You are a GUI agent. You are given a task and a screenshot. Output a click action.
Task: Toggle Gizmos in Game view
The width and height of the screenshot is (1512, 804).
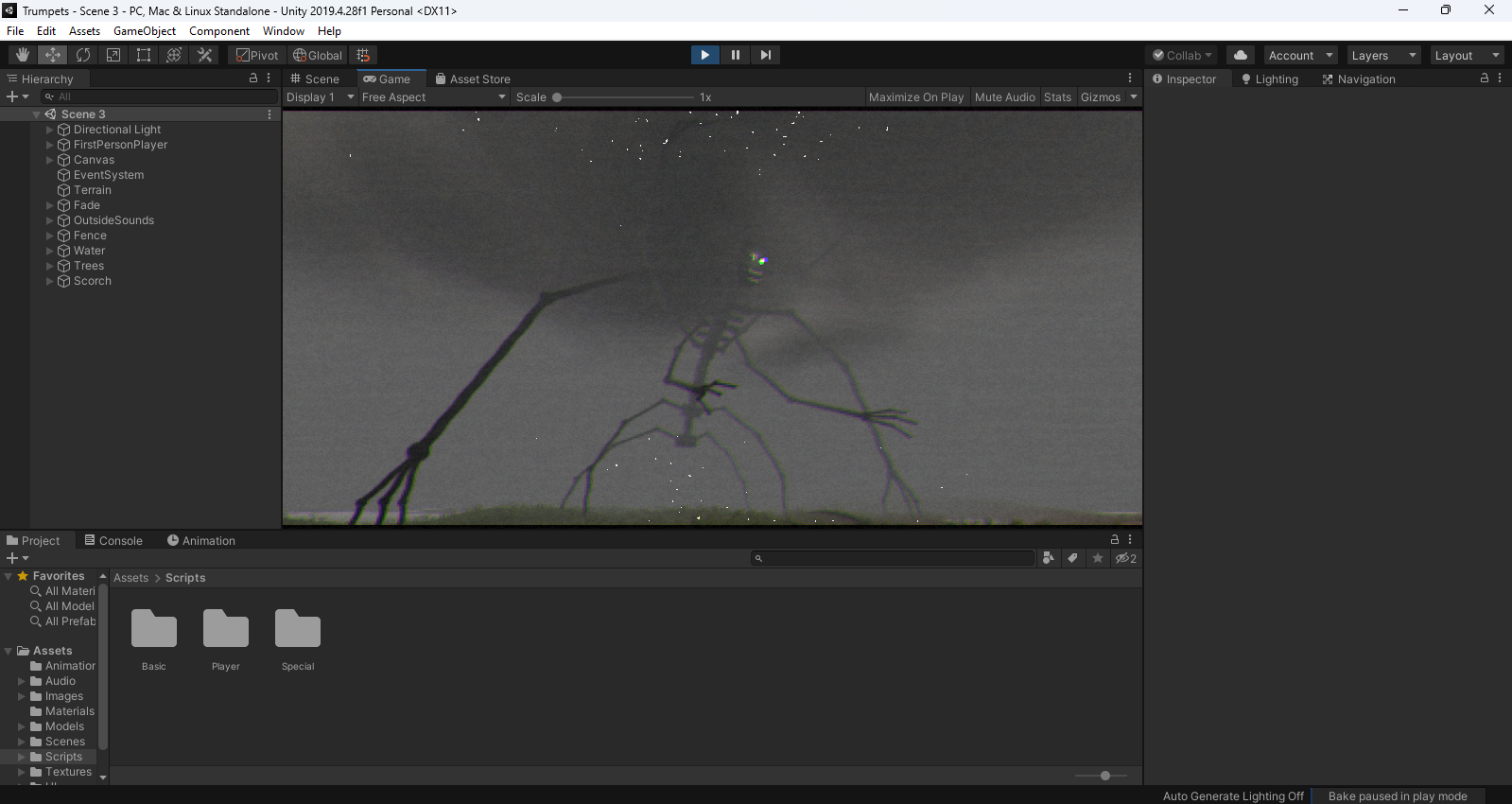click(x=1101, y=97)
